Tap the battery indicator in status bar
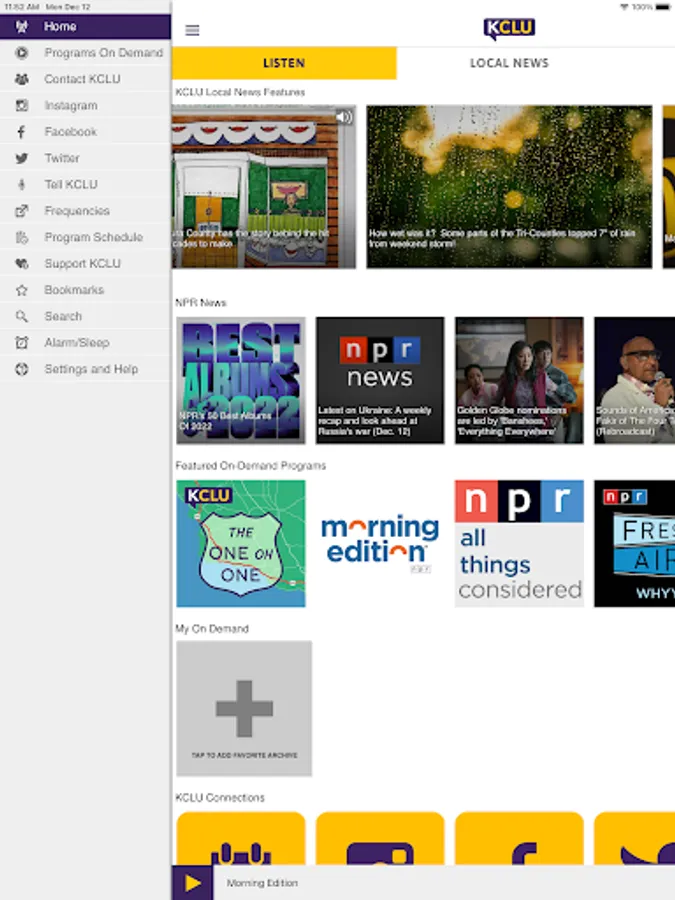Screen dimensions: 675x900 (x=663, y=7)
